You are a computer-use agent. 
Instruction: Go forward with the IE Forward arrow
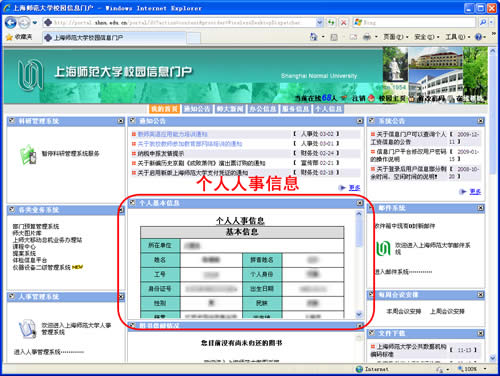tap(24, 23)
